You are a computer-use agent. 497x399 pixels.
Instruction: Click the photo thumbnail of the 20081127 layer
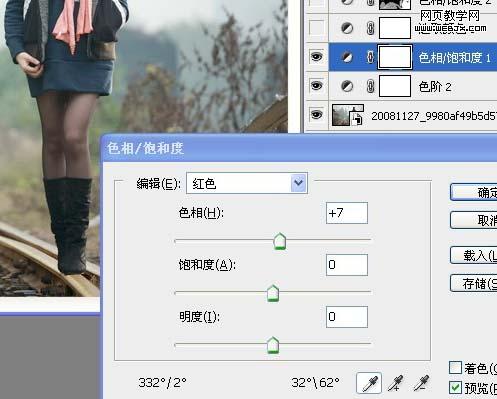348,115
